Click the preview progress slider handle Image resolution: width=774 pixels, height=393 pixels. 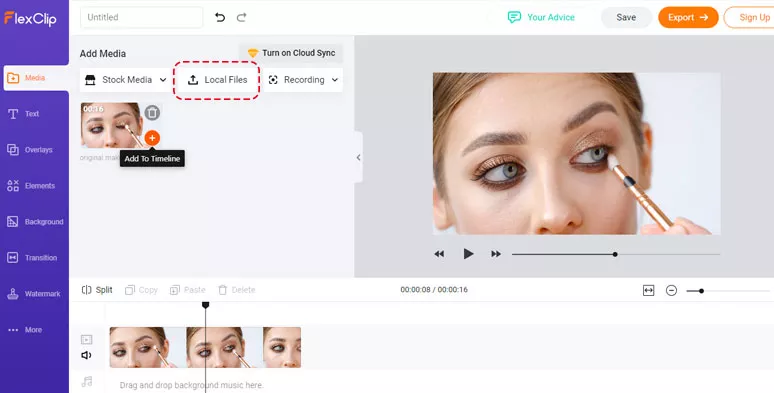[x=615, y=254]
